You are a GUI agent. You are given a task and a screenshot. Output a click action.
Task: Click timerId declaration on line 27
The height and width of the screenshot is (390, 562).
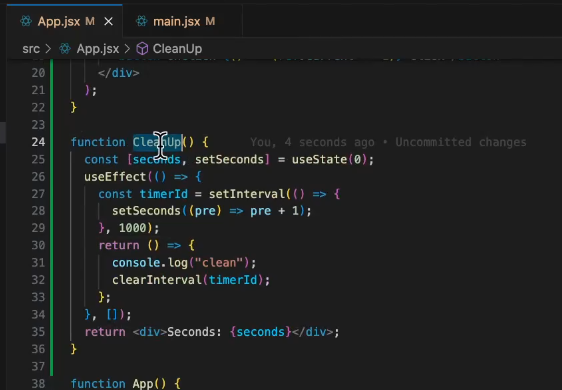(163, 194)
